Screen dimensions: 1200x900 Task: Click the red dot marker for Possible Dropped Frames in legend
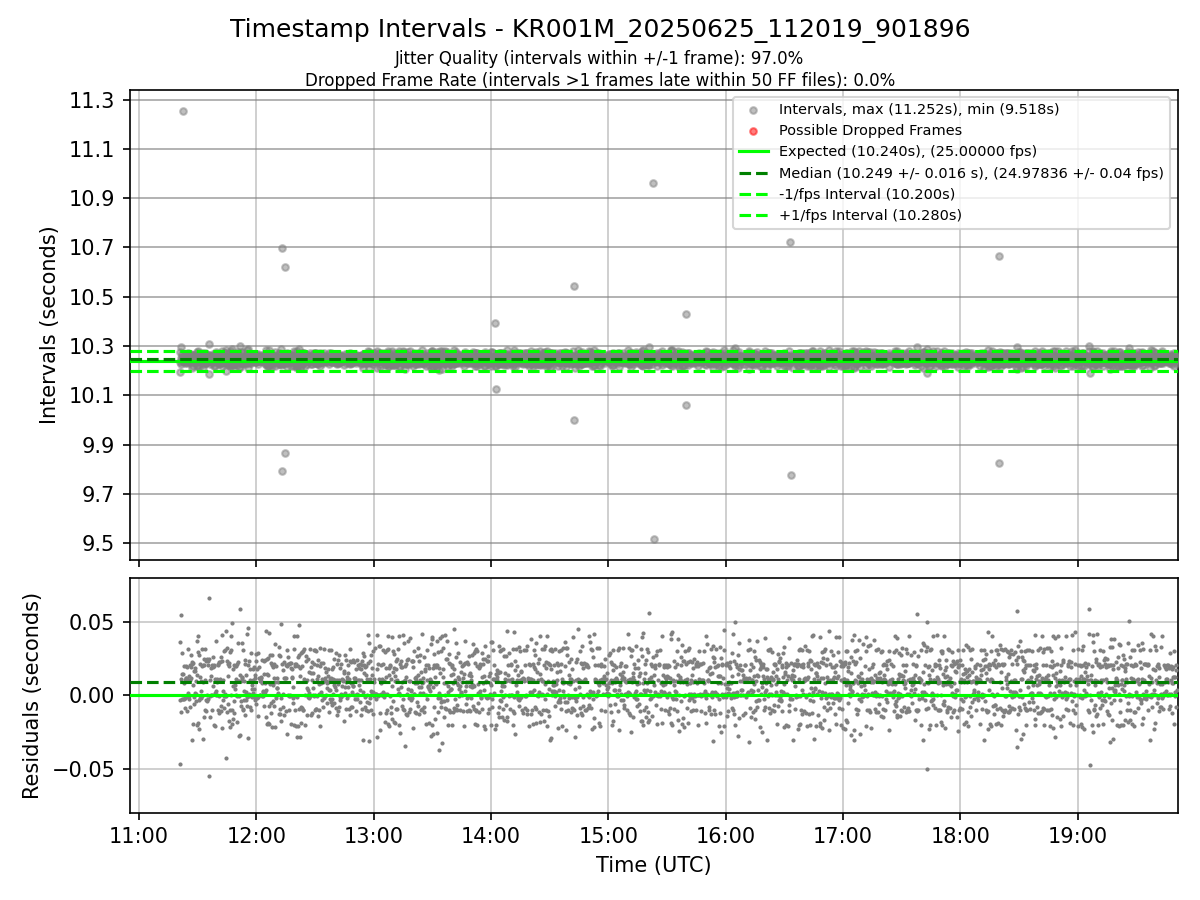point(754,131)
